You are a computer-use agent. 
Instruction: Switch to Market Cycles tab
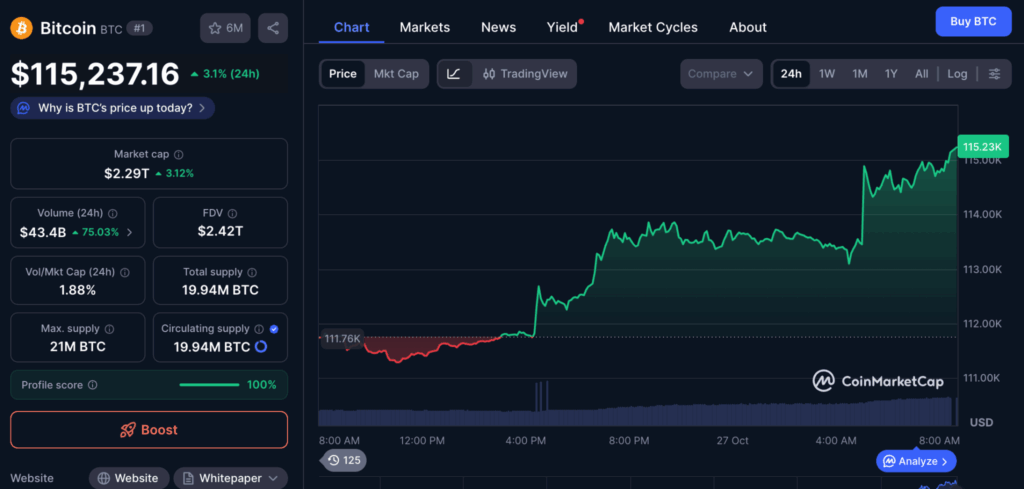[653, 27]
